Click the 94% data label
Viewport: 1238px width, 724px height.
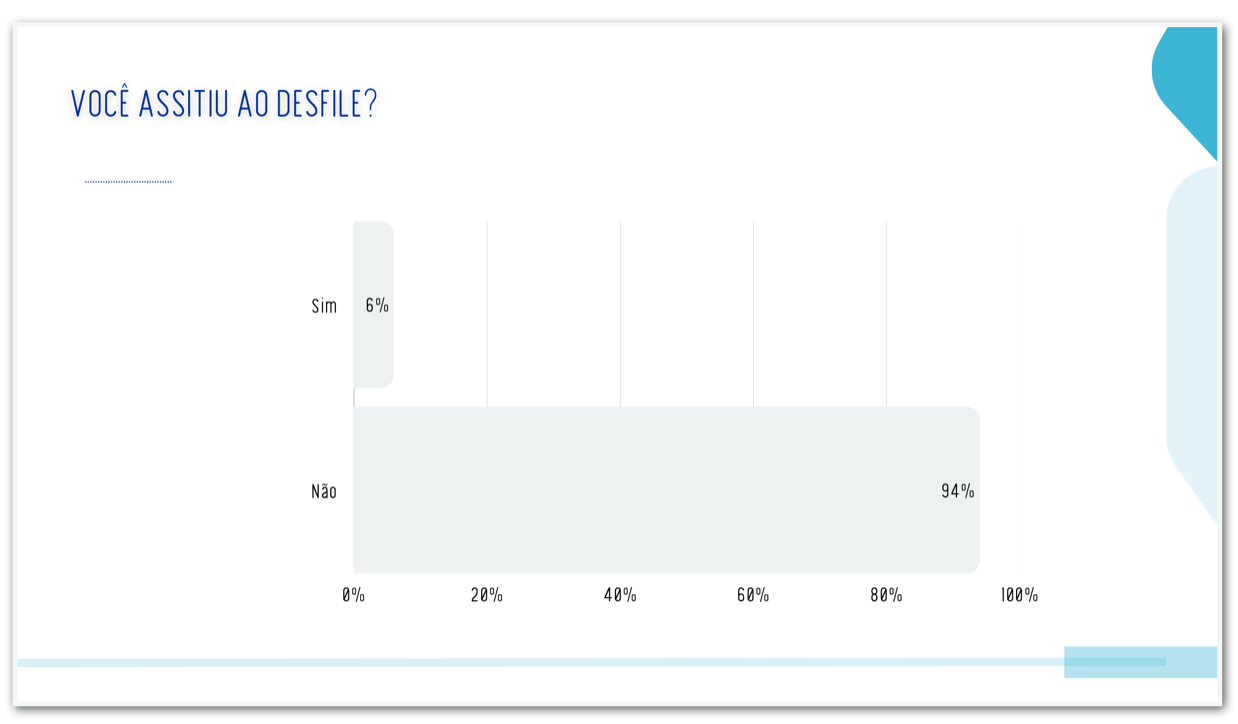click(957, 492)
